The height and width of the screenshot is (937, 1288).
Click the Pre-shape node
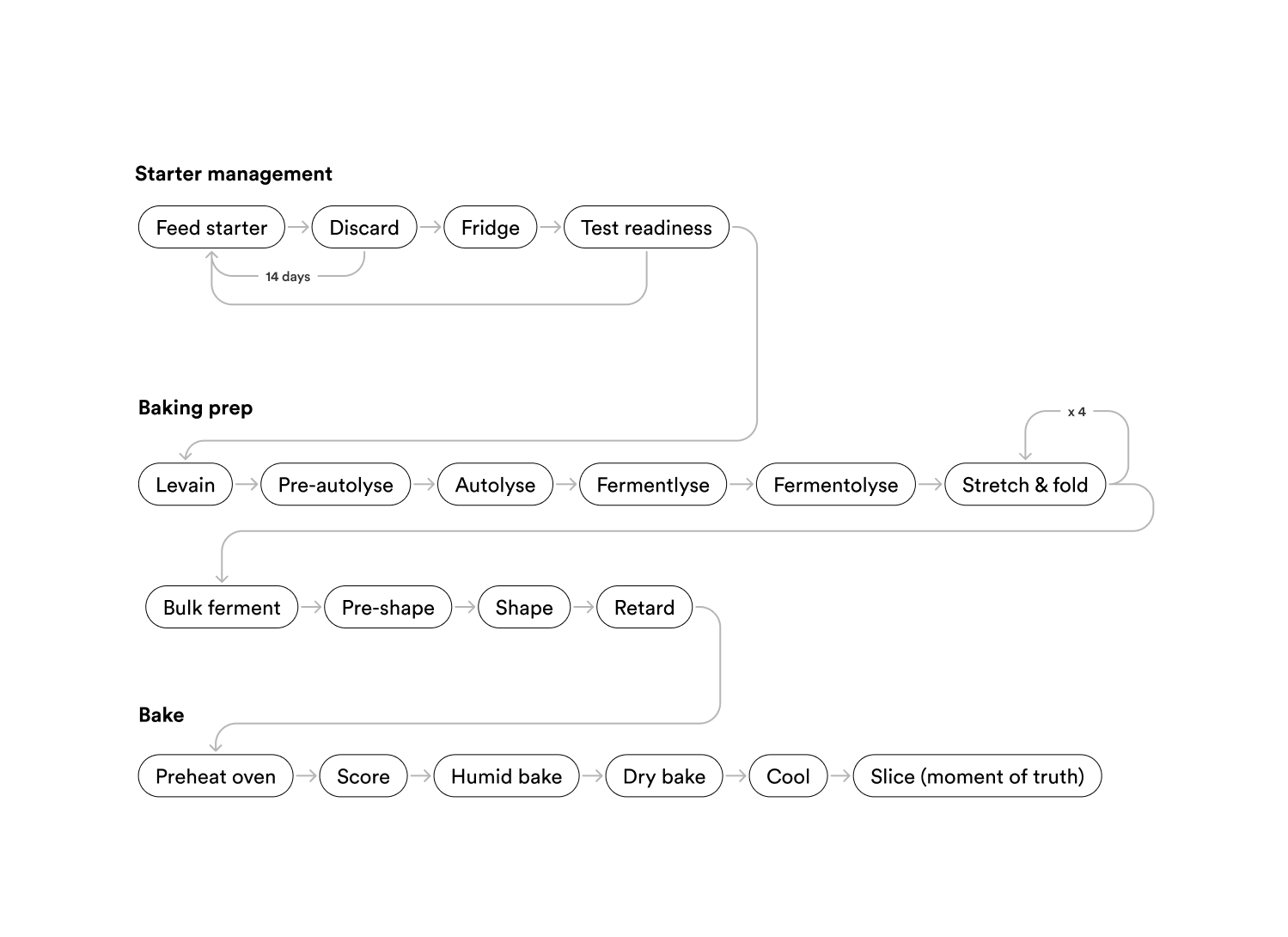click(388, 608)
